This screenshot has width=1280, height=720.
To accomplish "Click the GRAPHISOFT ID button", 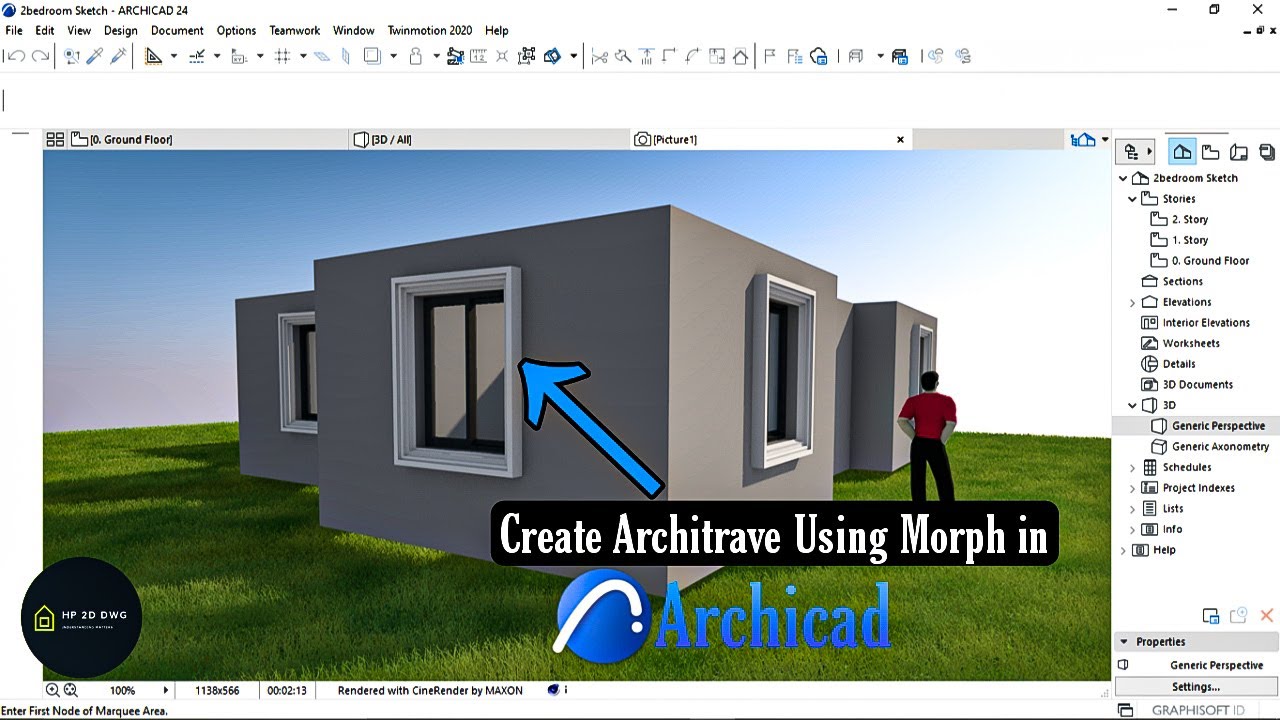I will pyautogui.click(x=1198, y=710).
